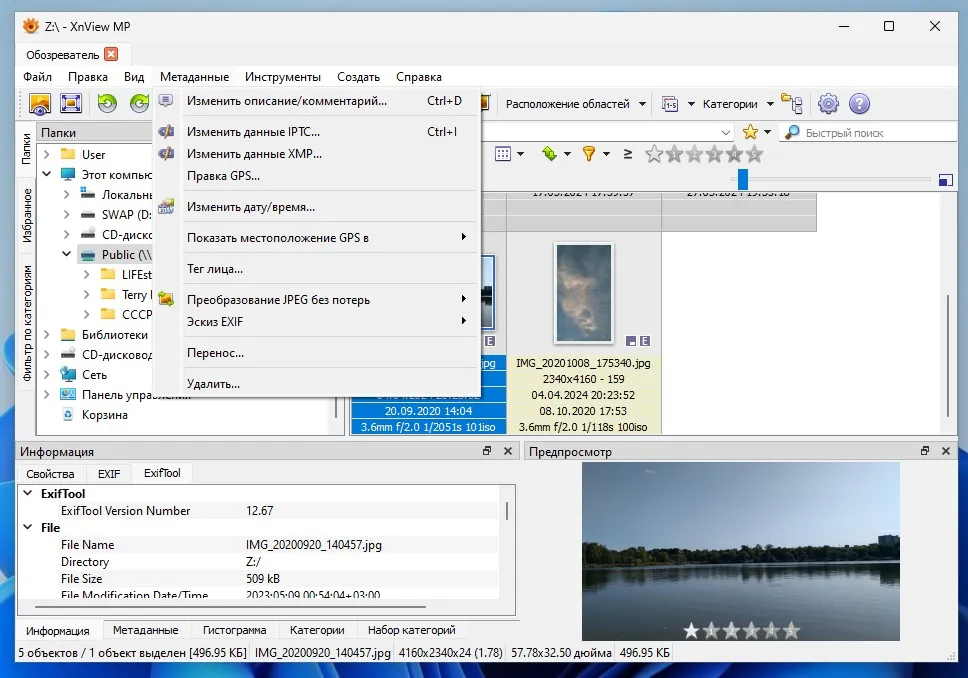This screenshot has height=678, width=968.
Task: Undock the Предпросмотр panel
Action: tap(924, 450)
